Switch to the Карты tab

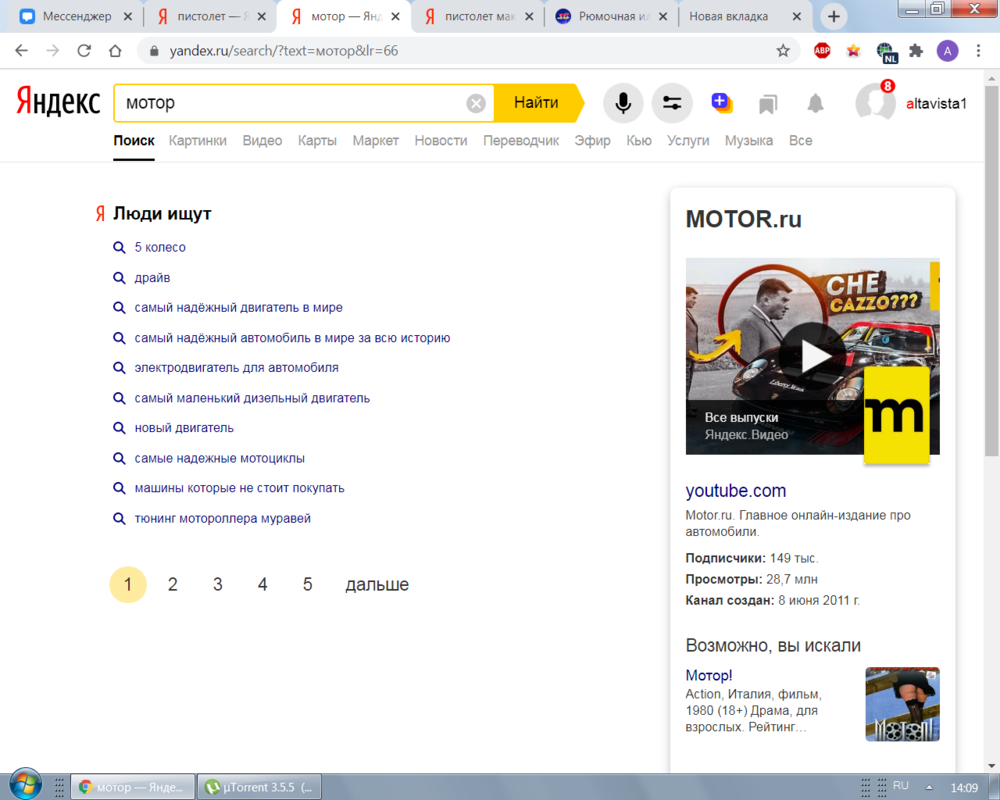(317, 140)
